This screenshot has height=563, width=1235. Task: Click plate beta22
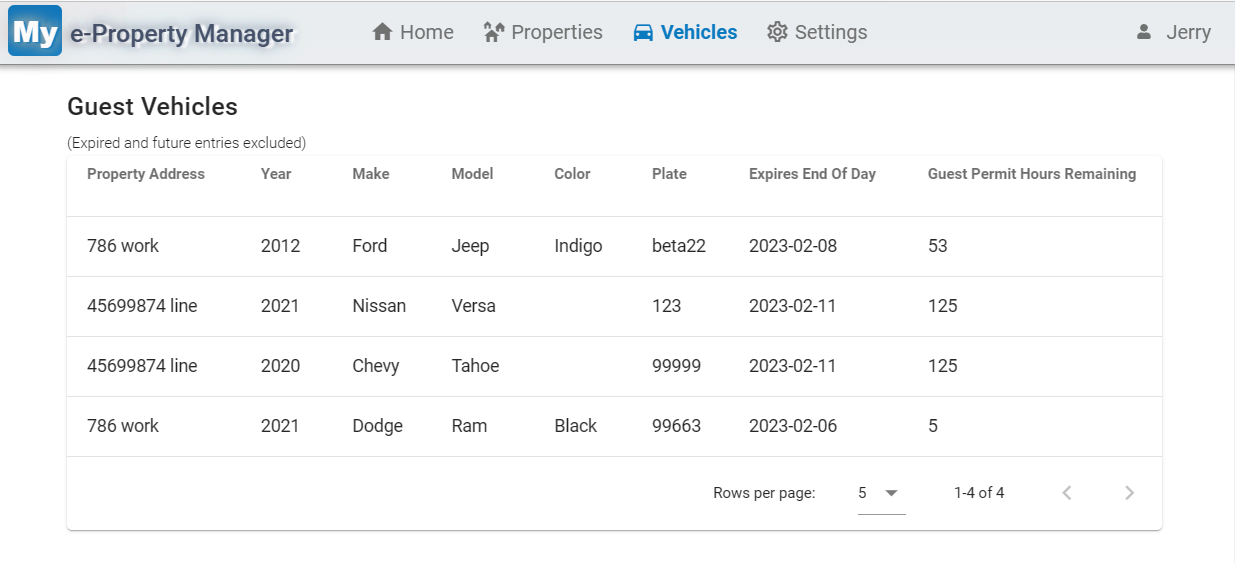point(679,246)
